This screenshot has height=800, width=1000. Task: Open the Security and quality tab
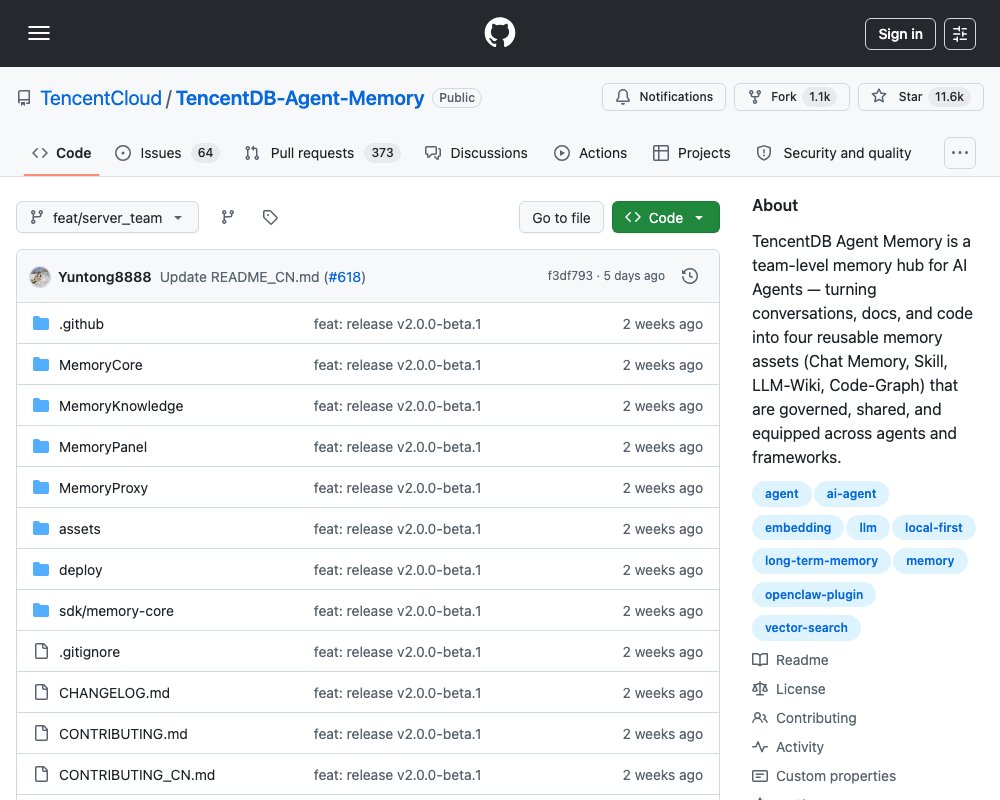coord(834,153)
